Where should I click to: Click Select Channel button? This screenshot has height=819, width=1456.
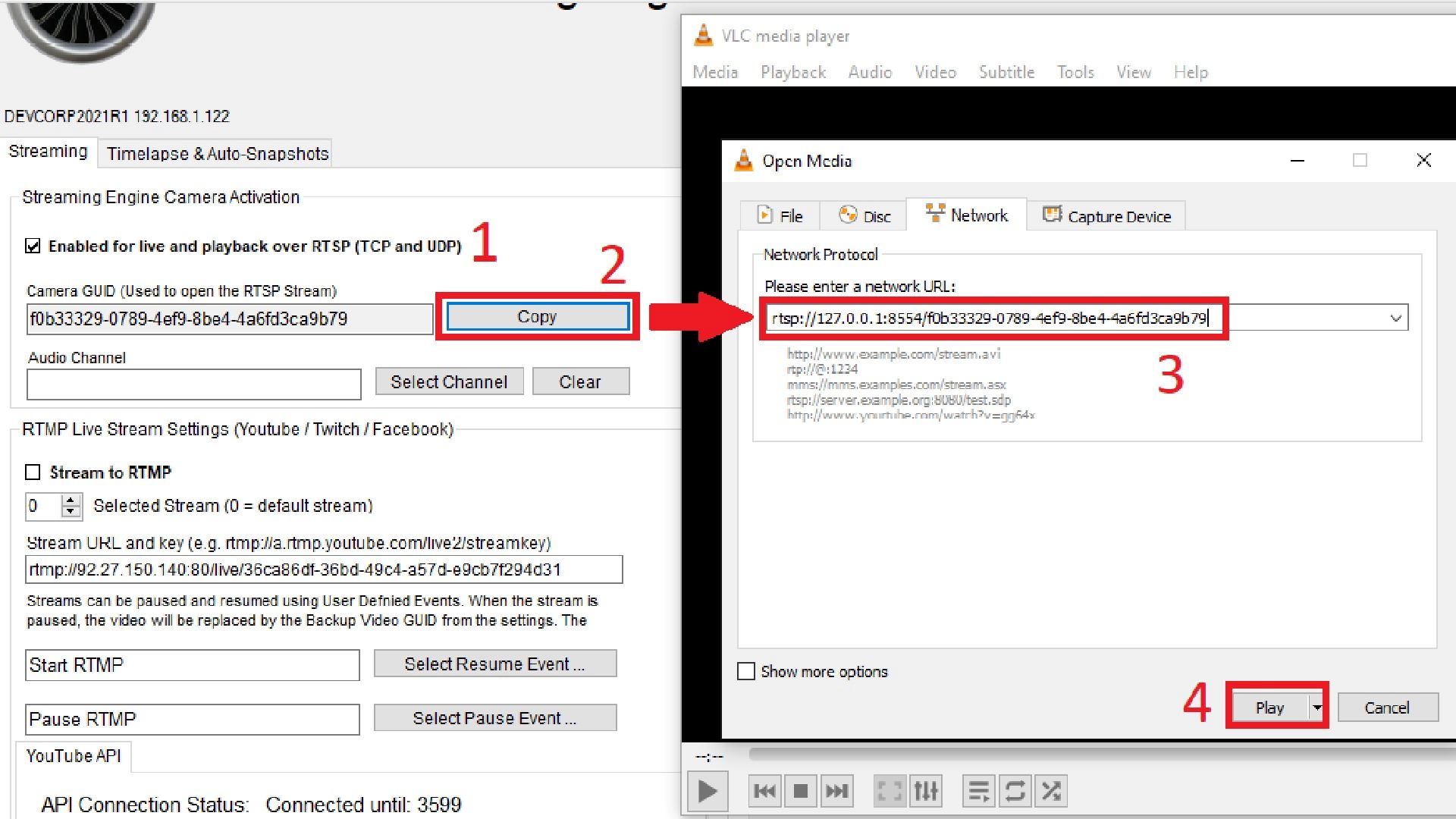point(449,381)
